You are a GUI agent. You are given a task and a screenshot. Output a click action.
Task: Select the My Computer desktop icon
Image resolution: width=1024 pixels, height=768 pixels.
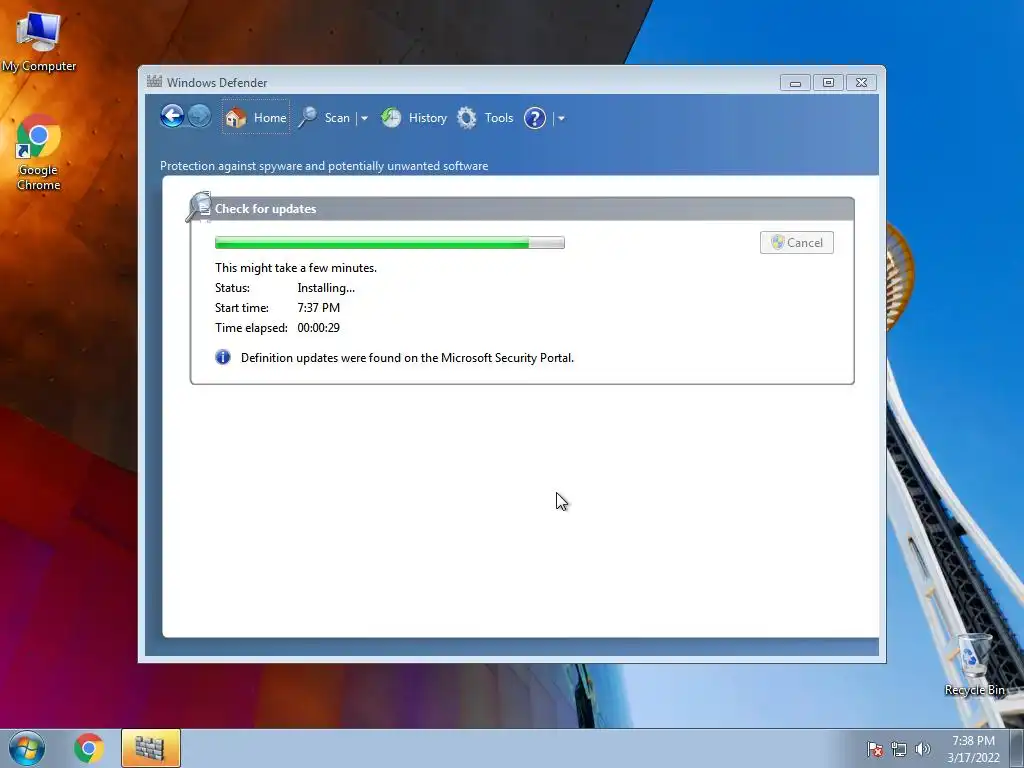pos(39,41)
